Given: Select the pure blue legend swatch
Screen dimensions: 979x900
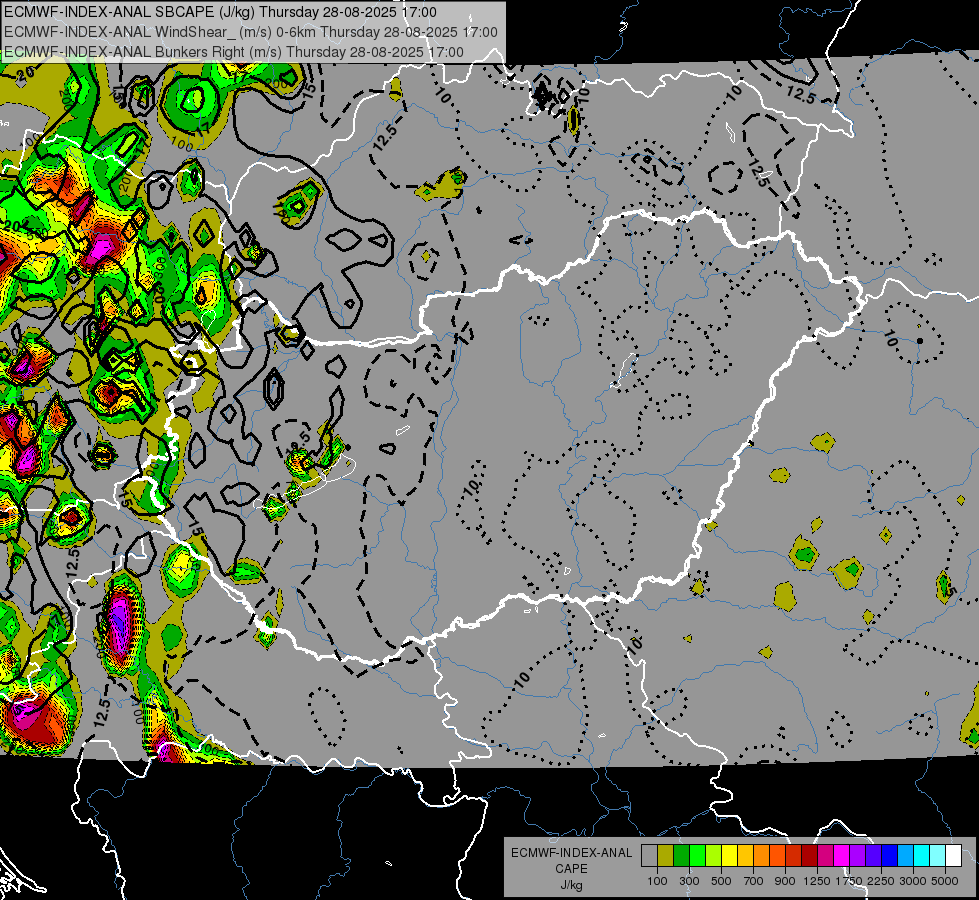Looking at the screenshot, I should [x=890, y=856].
